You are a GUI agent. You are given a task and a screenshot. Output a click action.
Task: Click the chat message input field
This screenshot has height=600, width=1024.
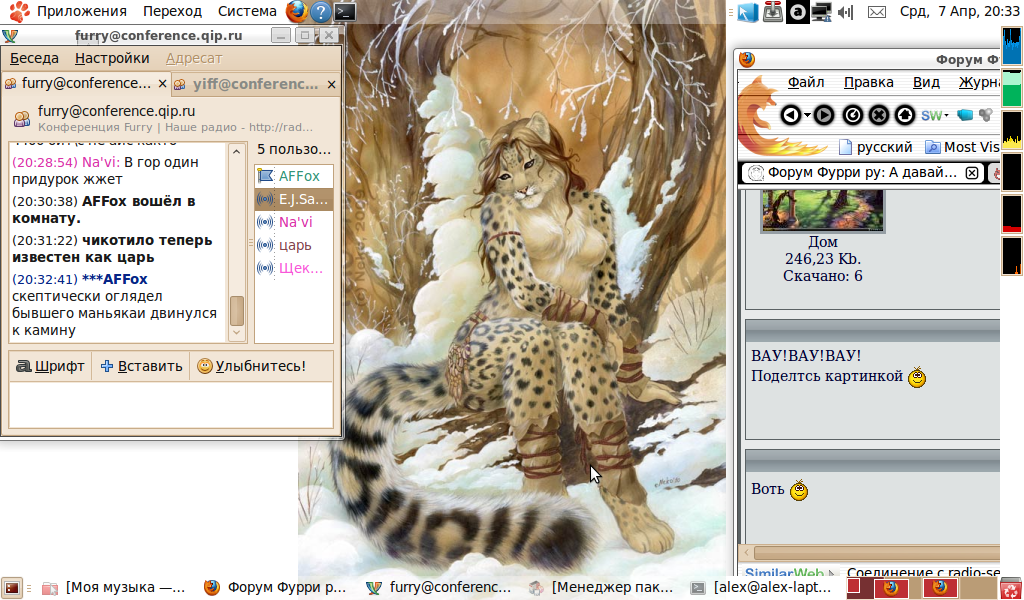(x=170, y=405)
